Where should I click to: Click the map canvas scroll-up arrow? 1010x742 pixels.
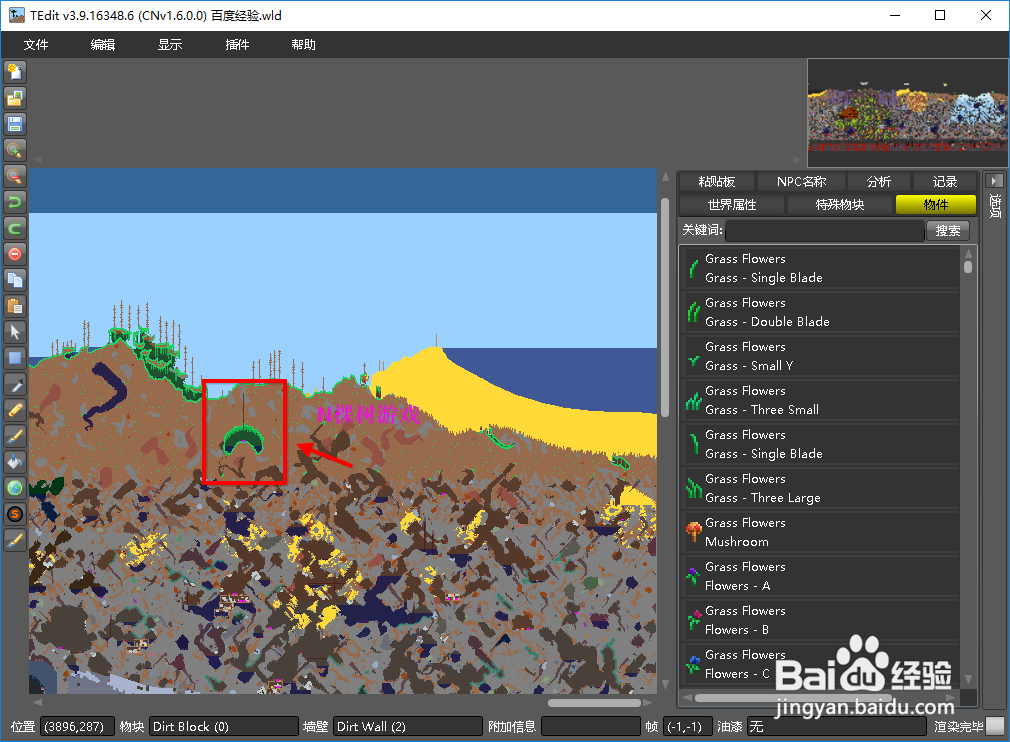665,177
